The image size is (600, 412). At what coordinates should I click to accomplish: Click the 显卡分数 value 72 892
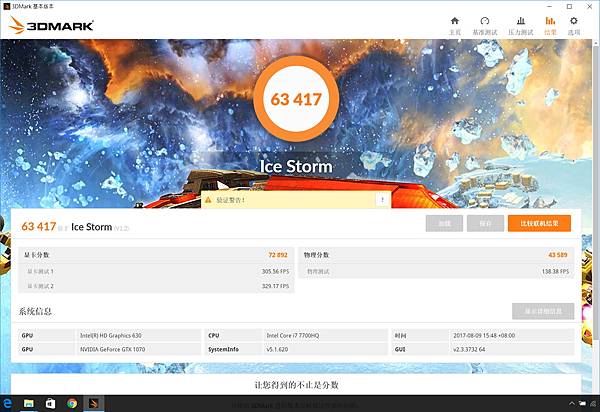tap(278, 255)
